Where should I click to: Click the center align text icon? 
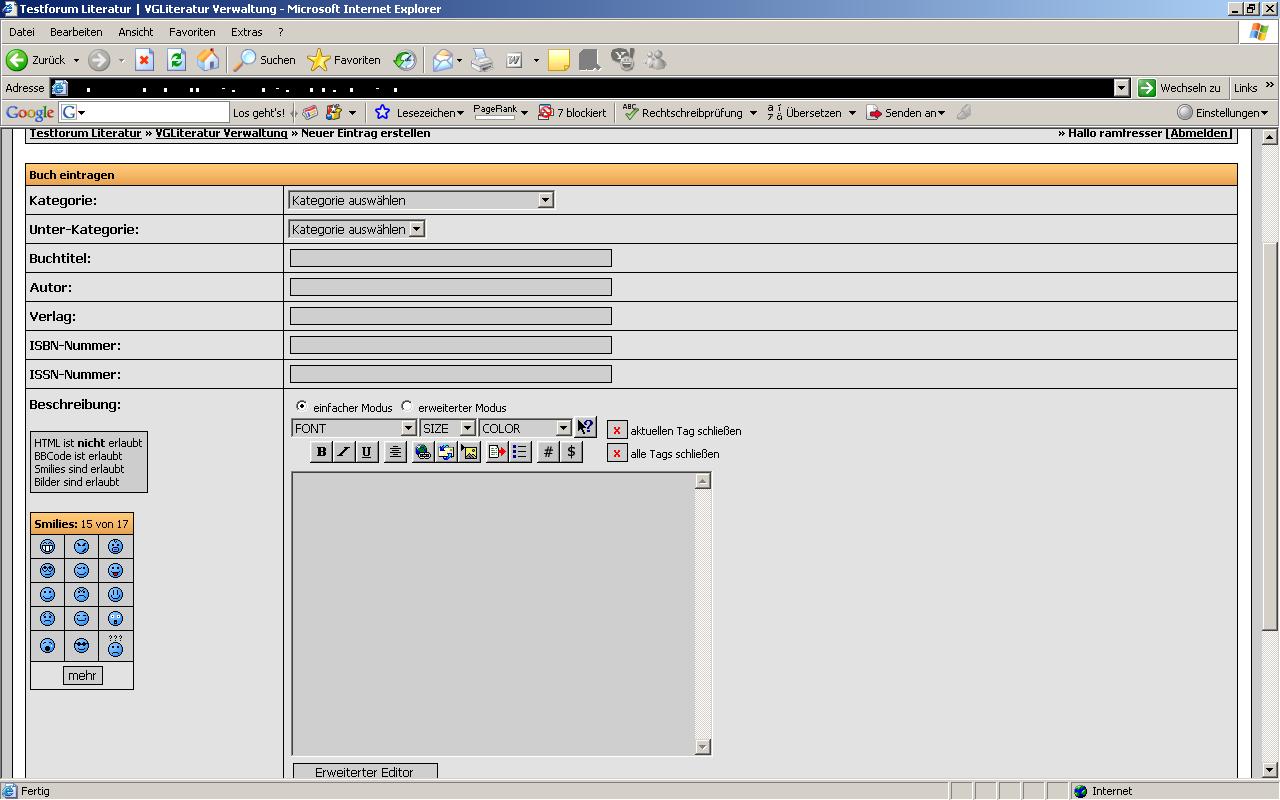pyautogui.click(x=395, y=452)
